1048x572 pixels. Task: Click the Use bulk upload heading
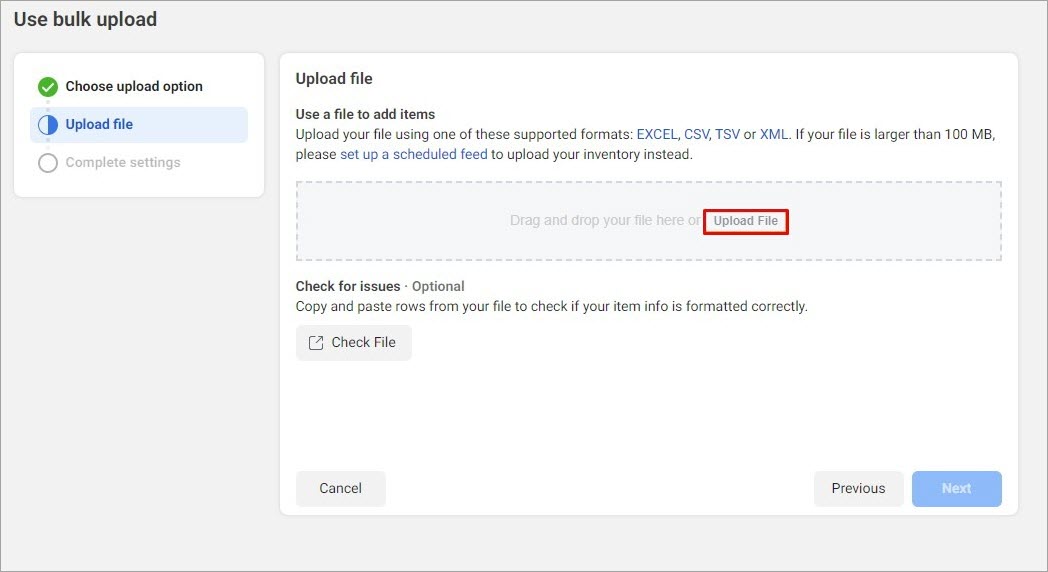click(86, 19)
